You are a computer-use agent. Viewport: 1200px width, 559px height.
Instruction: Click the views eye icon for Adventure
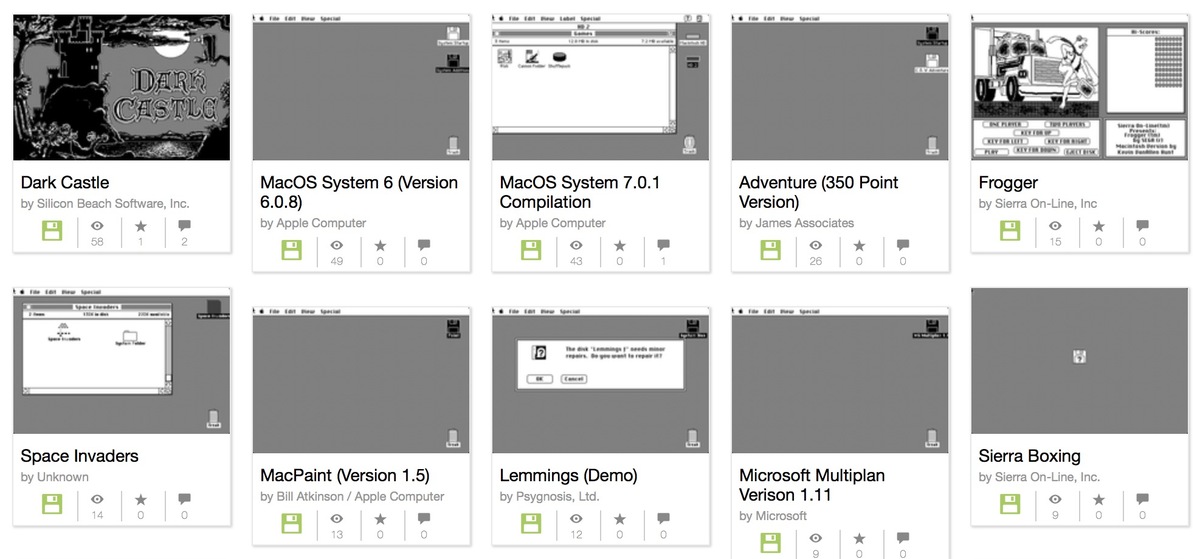(x=816, y=245)
